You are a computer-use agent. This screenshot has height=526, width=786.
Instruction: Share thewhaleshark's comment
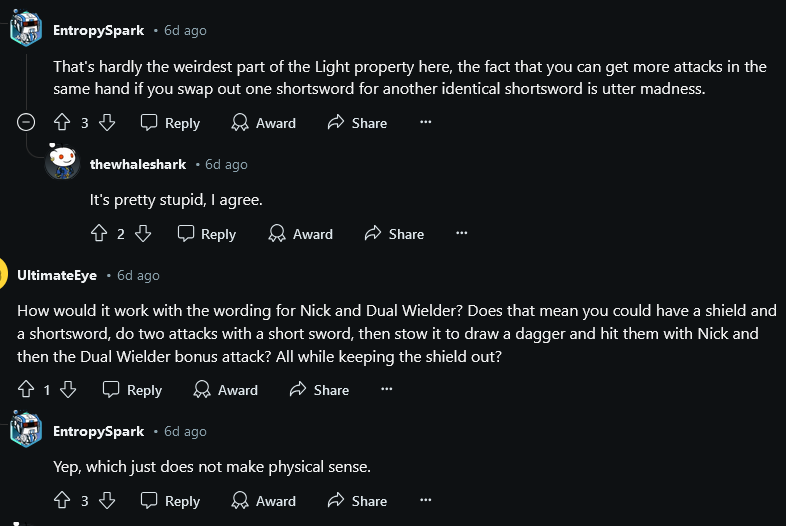pos(394,234)
